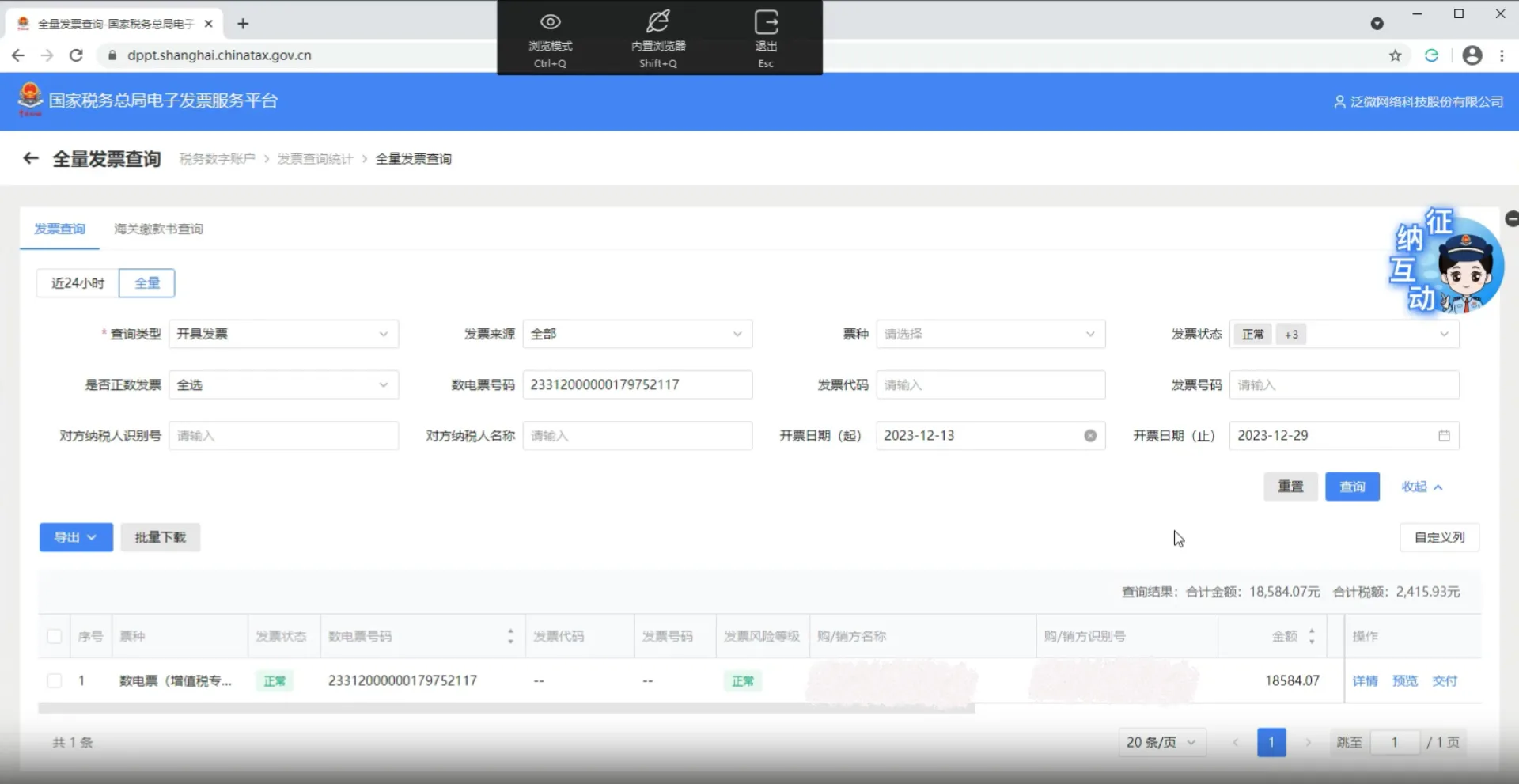The width and height of the screenshot is (1519, 784).
Task: Tick the select-all checkbox in table header
Action: pos(55,636)
